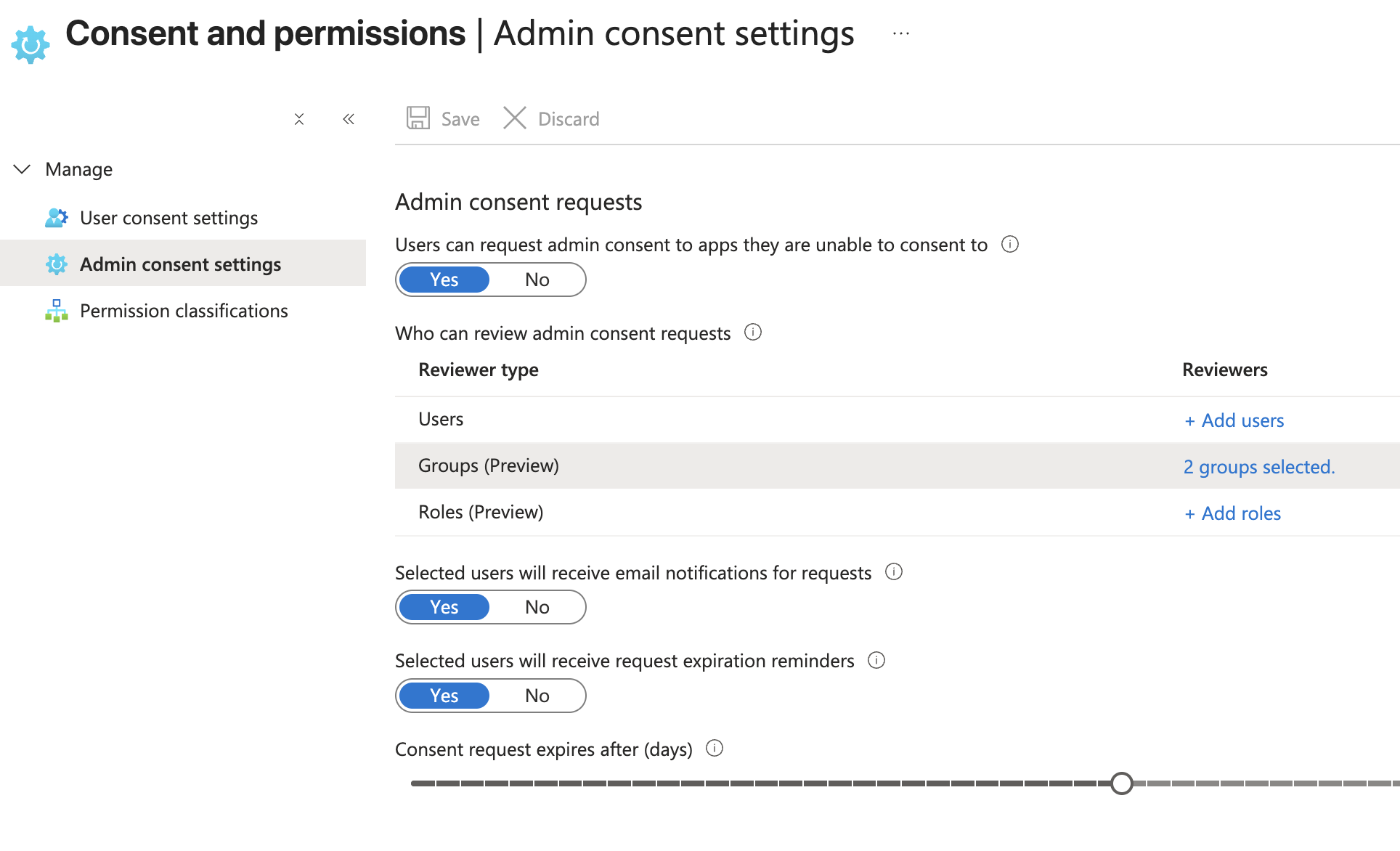Open the ellipsis more options menu
The image size is (1400, 851).
pos(901,33)
